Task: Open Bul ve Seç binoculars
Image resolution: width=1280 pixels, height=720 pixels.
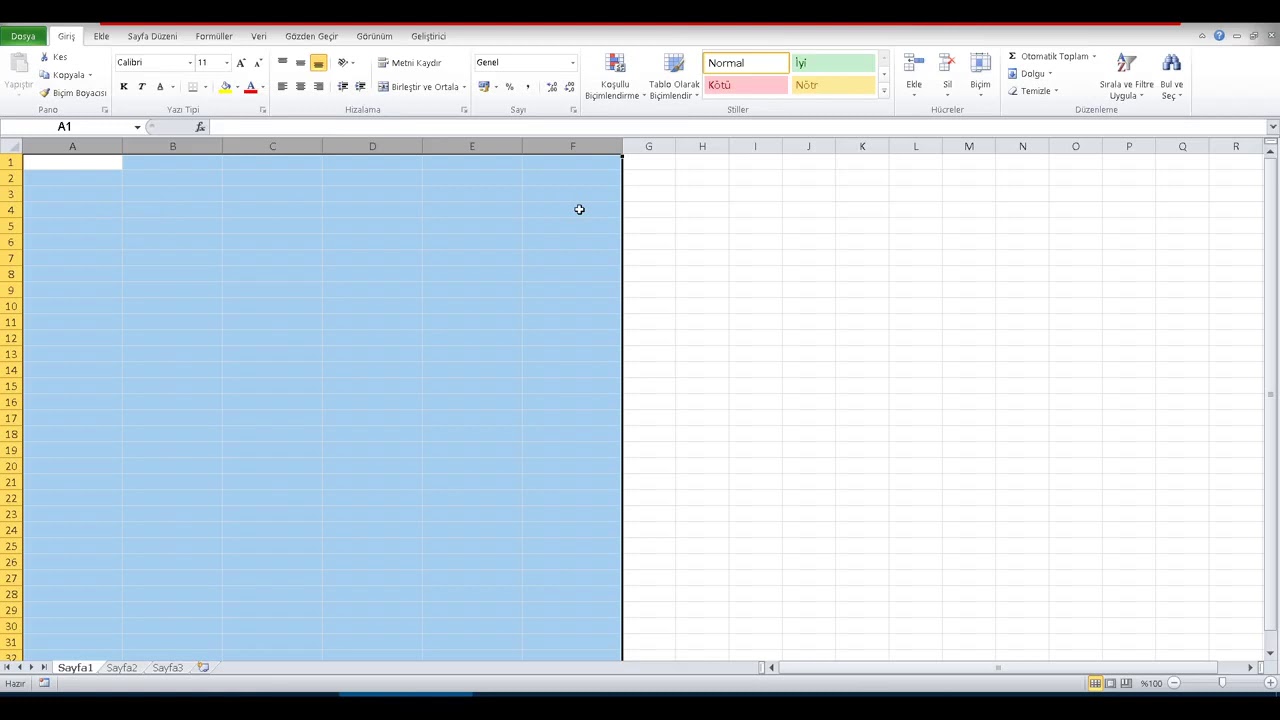Action: click(x=1171, y=77)
